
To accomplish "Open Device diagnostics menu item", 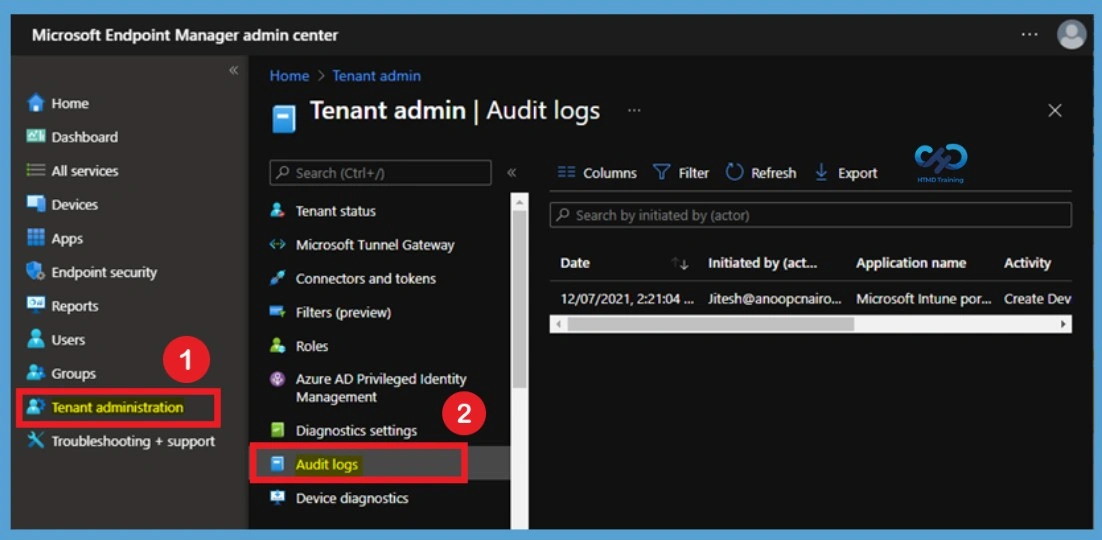I will tap(352, 498).
